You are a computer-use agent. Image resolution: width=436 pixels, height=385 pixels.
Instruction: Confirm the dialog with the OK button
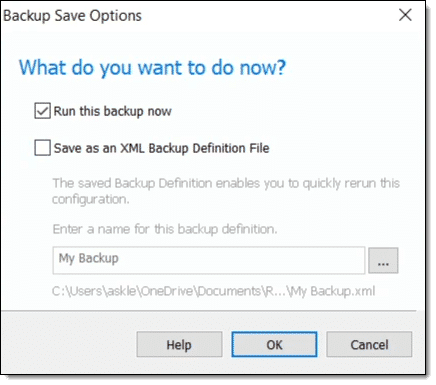[274, 344]
